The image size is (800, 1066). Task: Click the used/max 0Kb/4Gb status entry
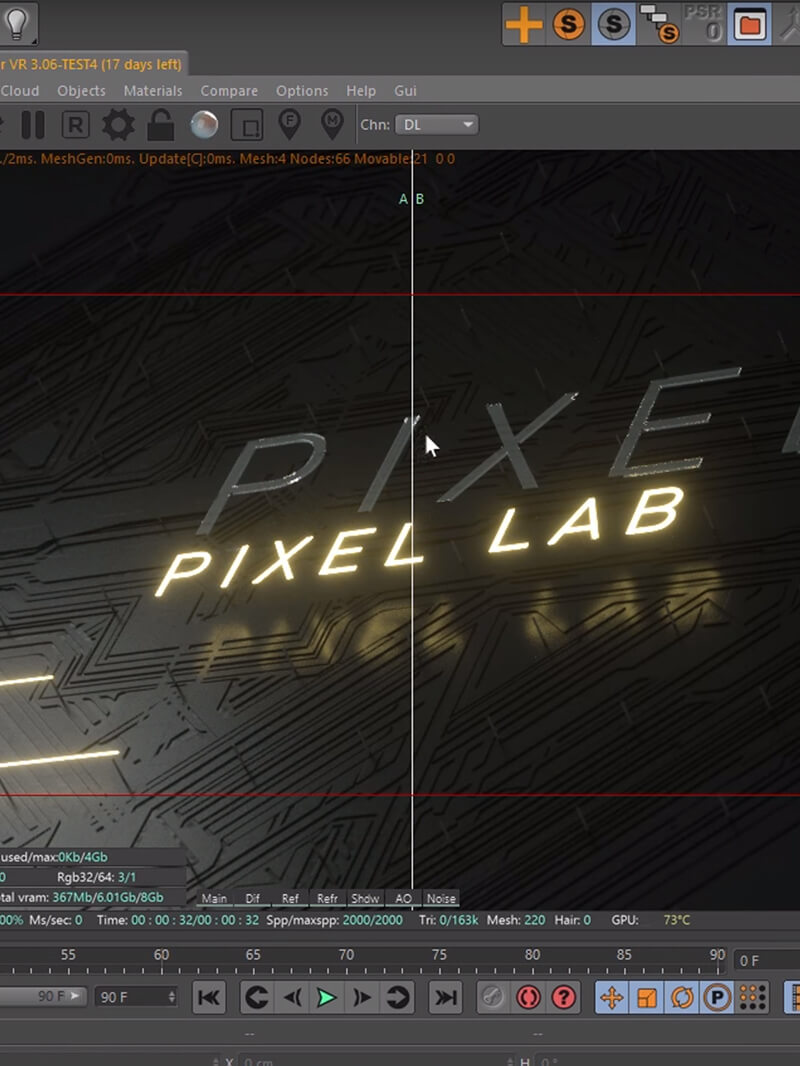[54, 857]
